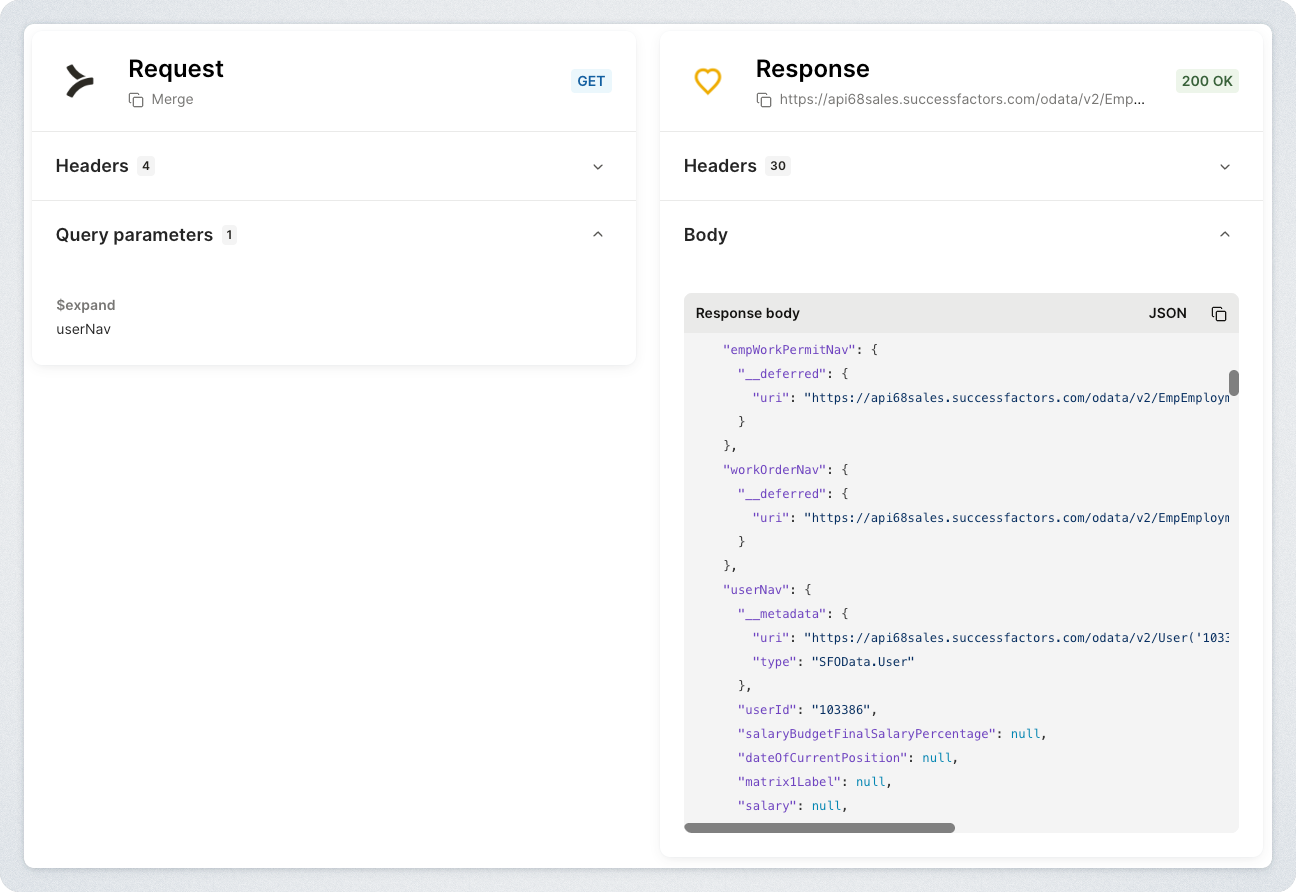This screenshot has width=1296, height=892.
Task: Collapse the Response Body section
Action: (x=1225, y=234)
